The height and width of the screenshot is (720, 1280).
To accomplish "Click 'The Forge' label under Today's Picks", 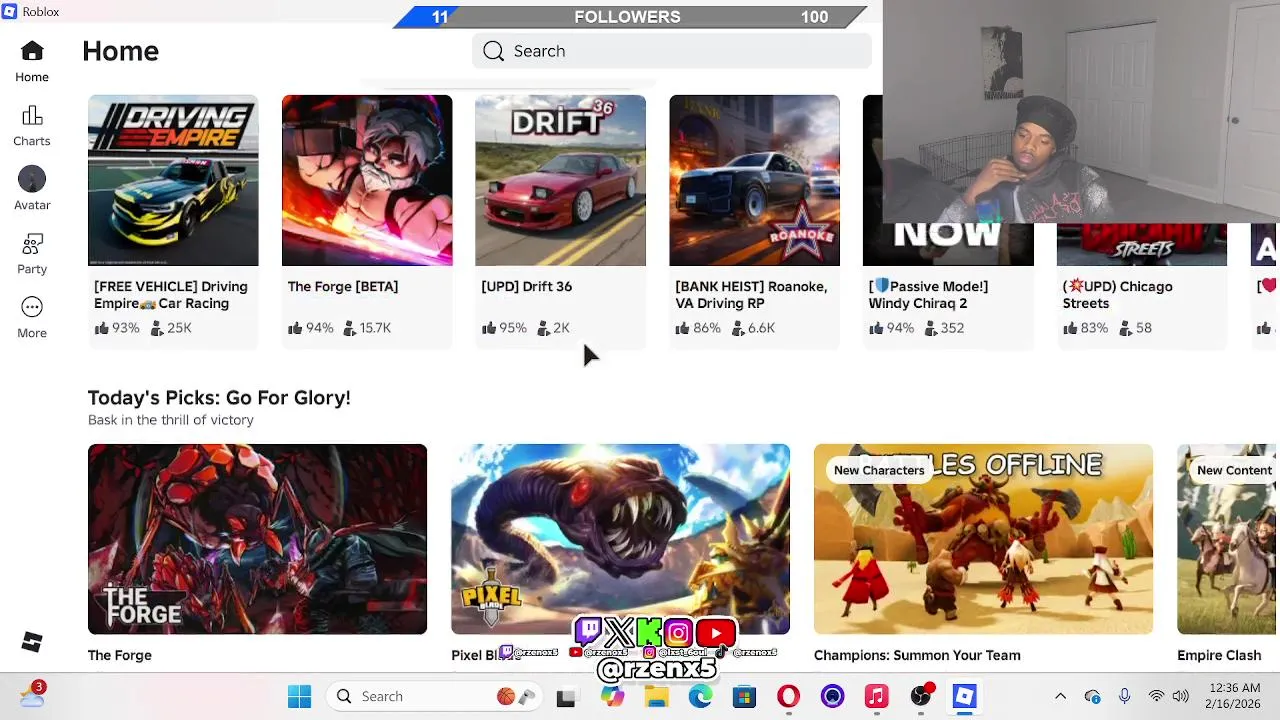I will [120, 655].
